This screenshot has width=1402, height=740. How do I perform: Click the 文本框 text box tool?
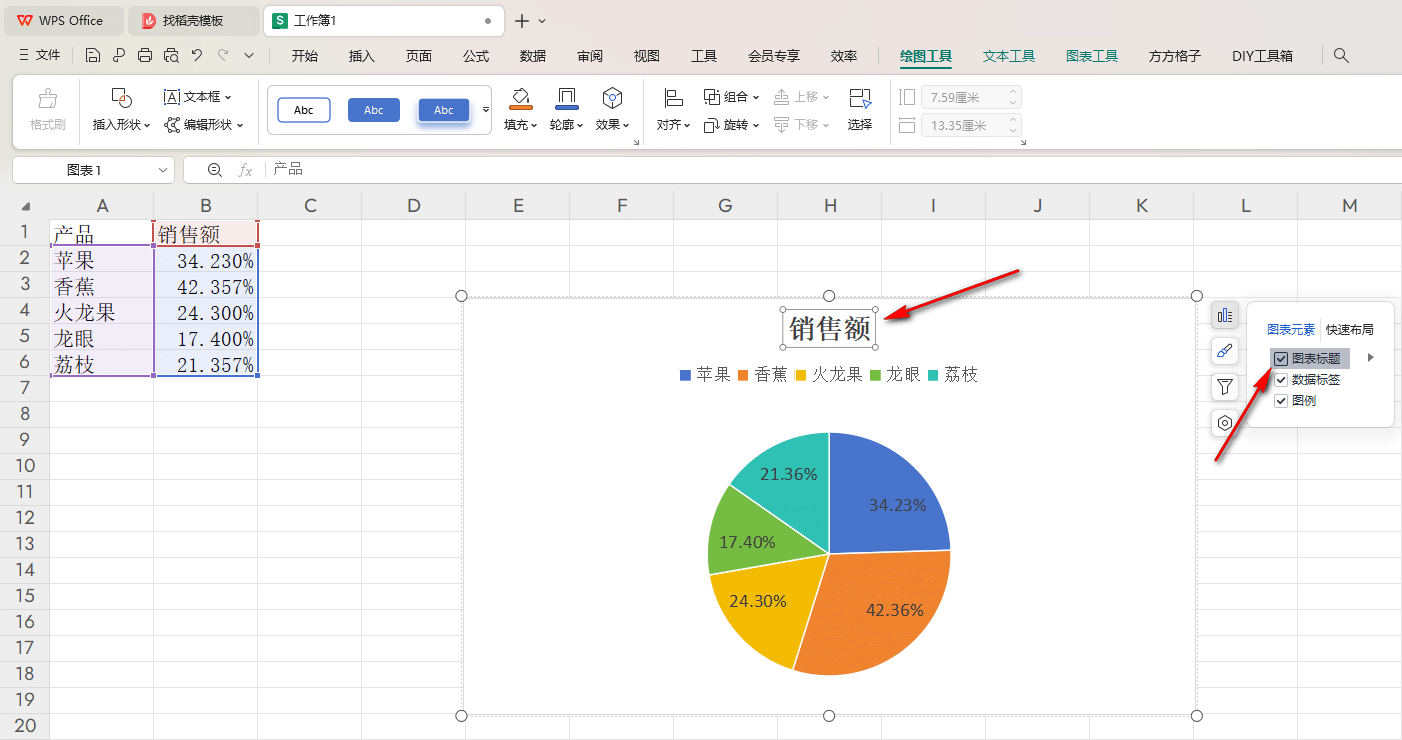(x=198, y=97)
